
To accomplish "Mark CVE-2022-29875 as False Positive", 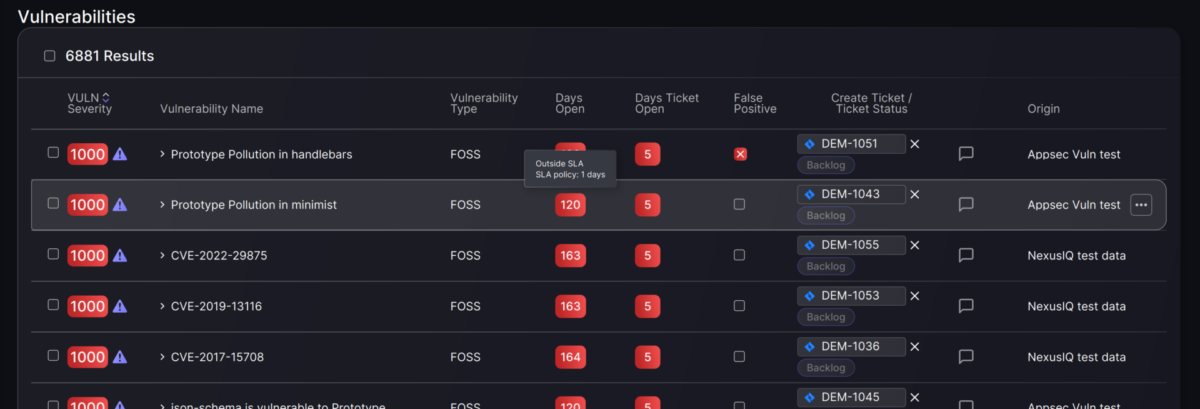I will [739, 255].
